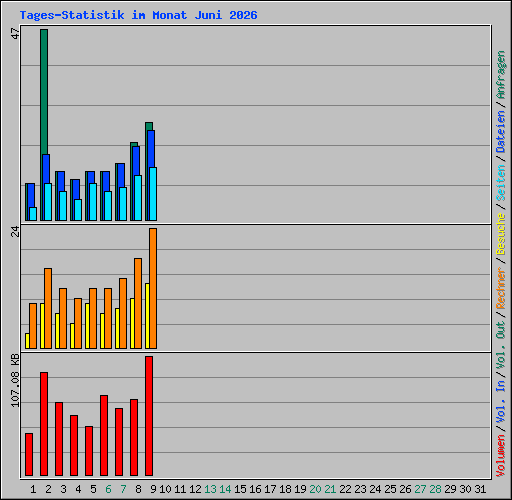The height and width of the screenshot is (500, 512).
Task: Click the chart title 'Tages-Statistik im Monat Juni 2026'
Action: pyautogui.click(x=138, y=15)
